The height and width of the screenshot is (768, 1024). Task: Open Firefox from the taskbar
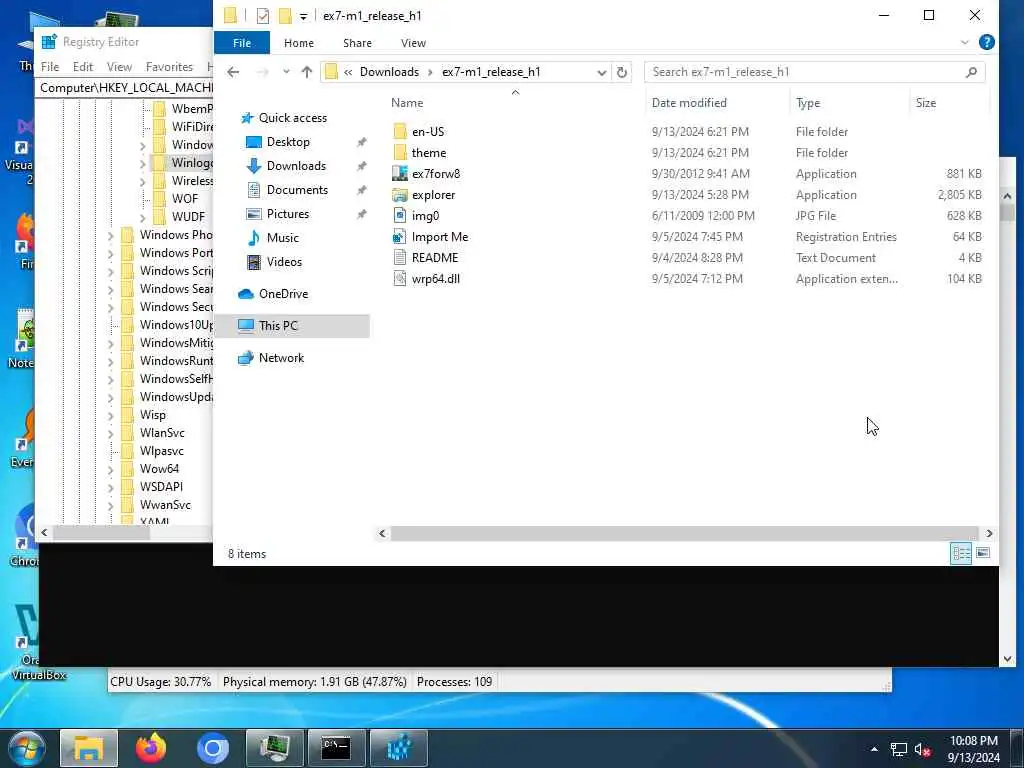[x=150, y=748]
